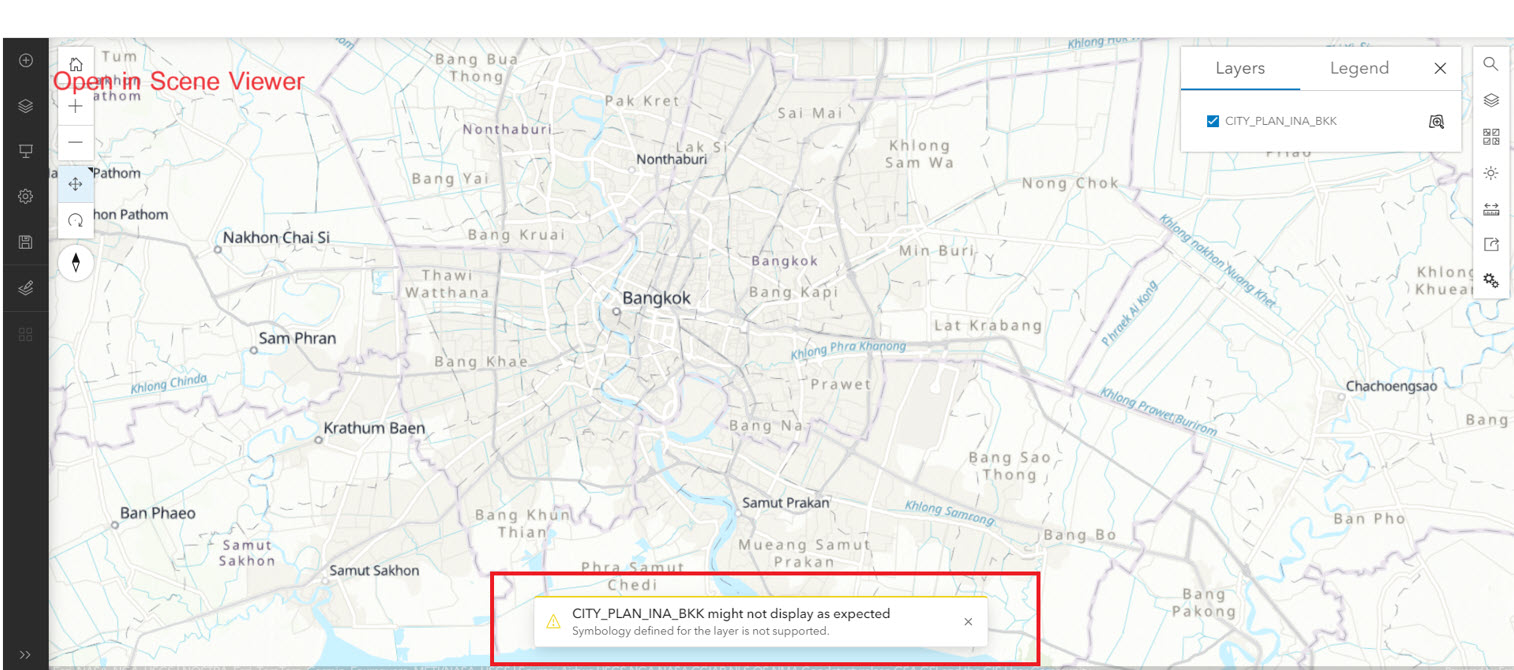Toggle the pan navigation mode
1514x670 pixels.
(x=76, y=184)
